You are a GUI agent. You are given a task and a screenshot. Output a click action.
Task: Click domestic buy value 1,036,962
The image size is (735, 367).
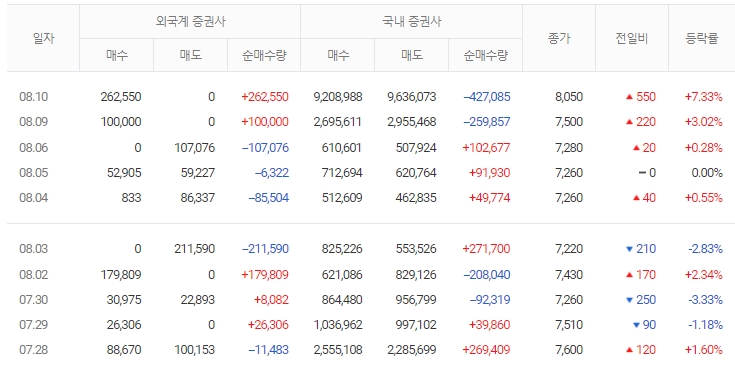338,325
